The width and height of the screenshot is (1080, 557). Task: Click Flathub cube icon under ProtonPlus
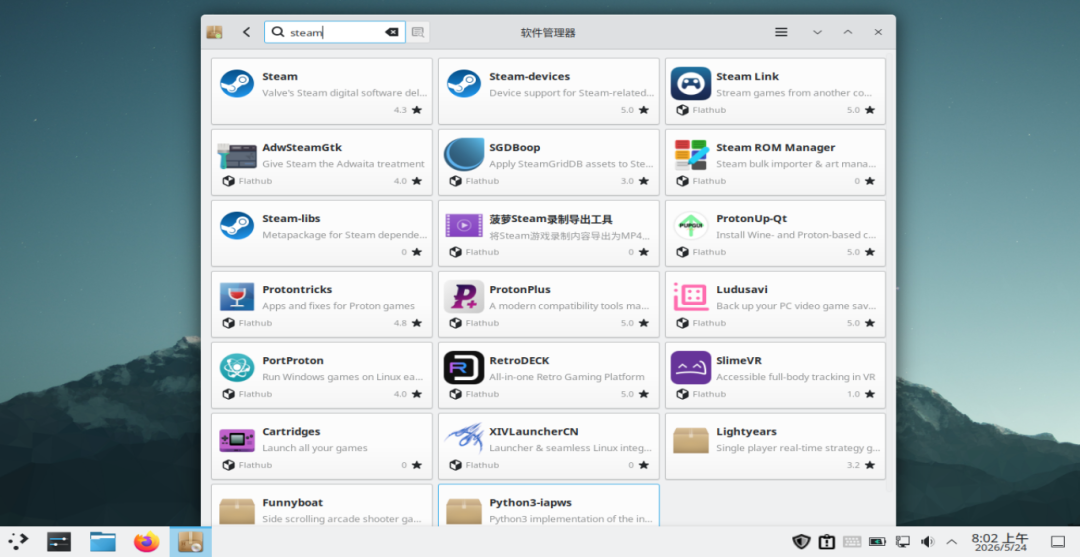(455, 323)
